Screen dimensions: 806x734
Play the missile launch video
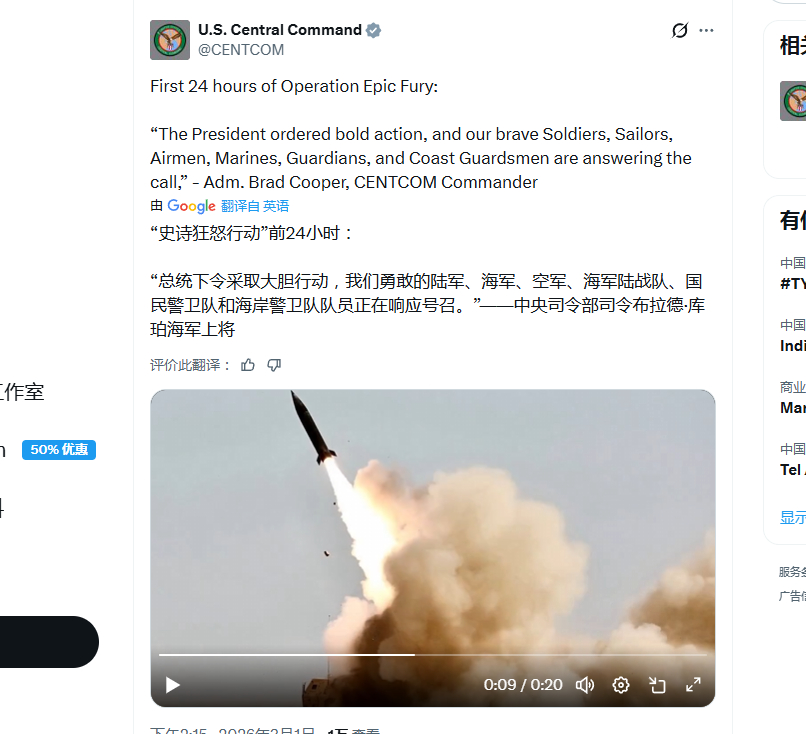pyautogui.click(x=173, y=685)
